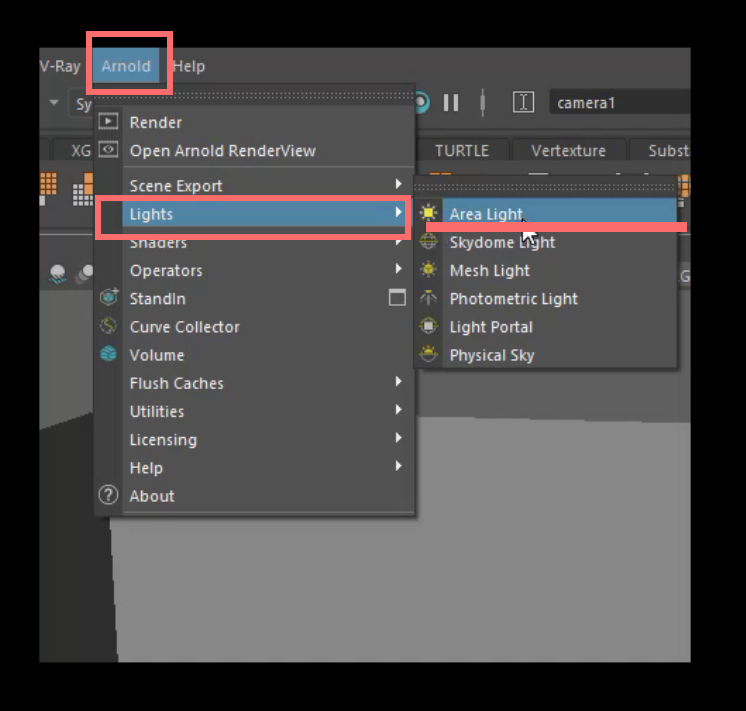Click the Curve Collector icon
The image size is (746, 711).
pyautogui.click(x=108, y=326)
